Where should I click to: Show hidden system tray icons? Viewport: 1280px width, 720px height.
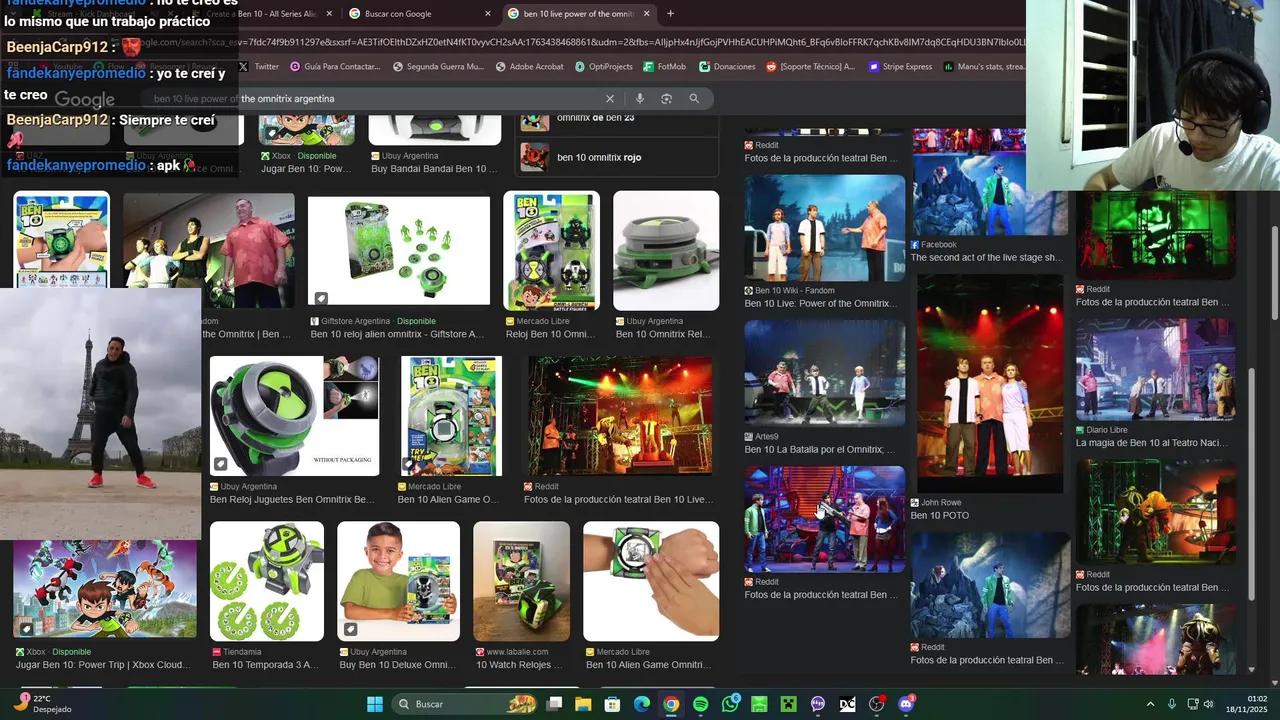pos(1150,704)
